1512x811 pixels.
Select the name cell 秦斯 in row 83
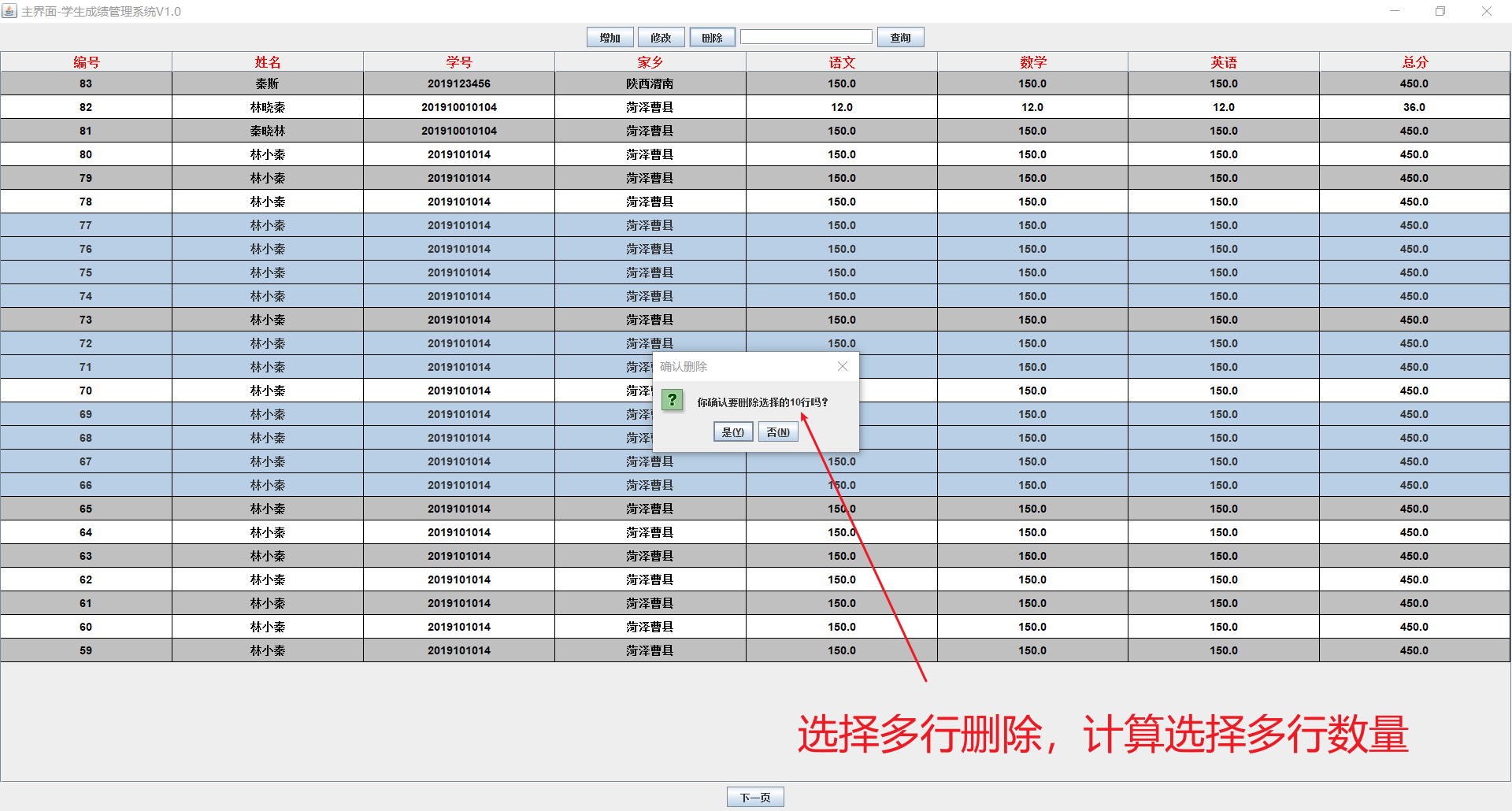(268, 83)
